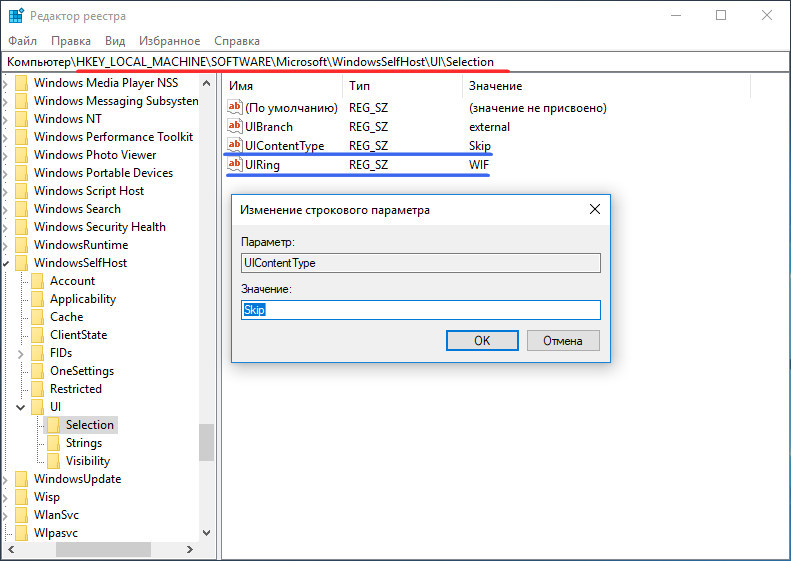Open the Справка menu
The height and width of the screenshot is (561, 791).
click(237, 41)
